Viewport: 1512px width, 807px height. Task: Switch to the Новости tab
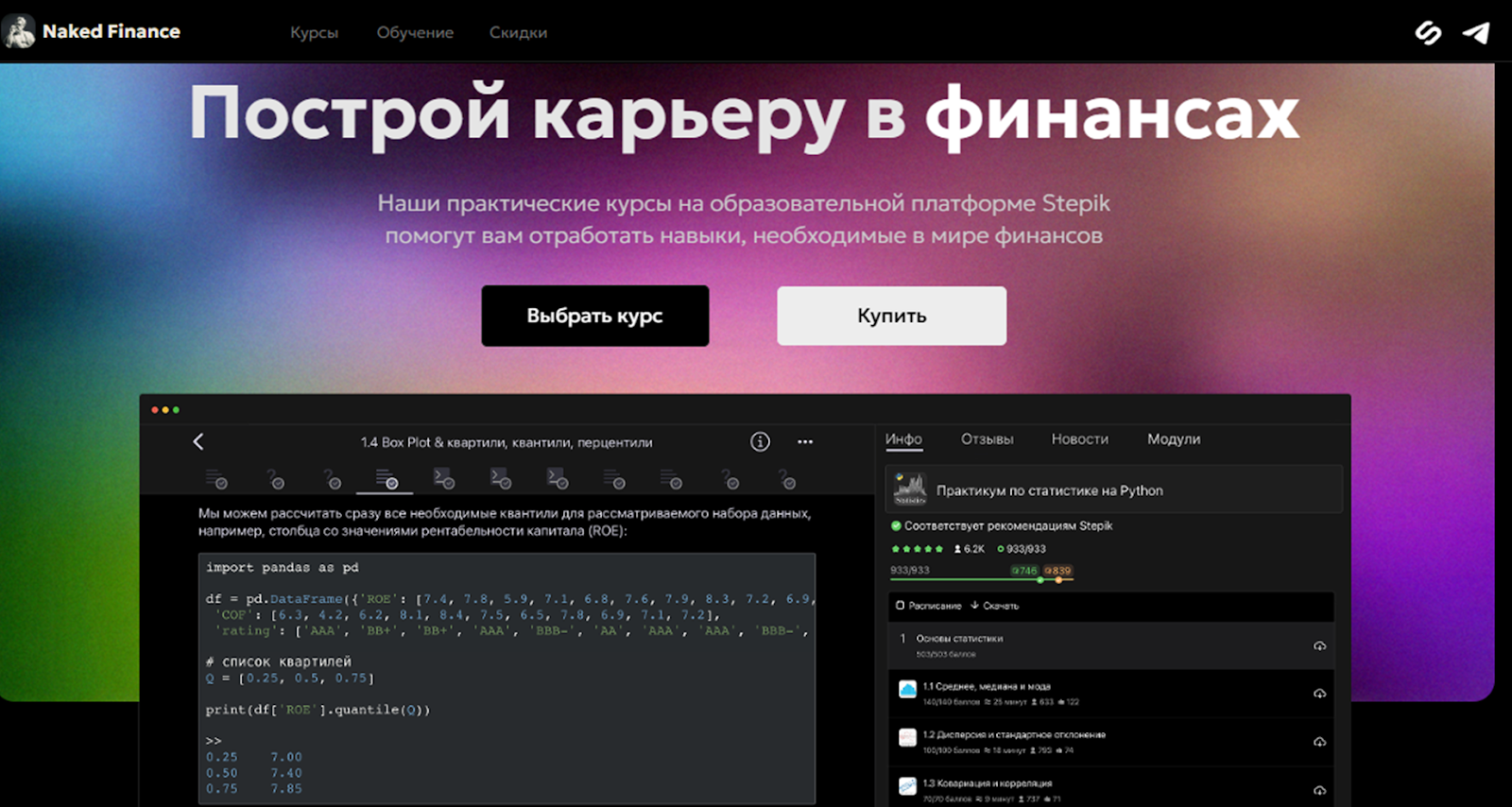(1079, 439)
